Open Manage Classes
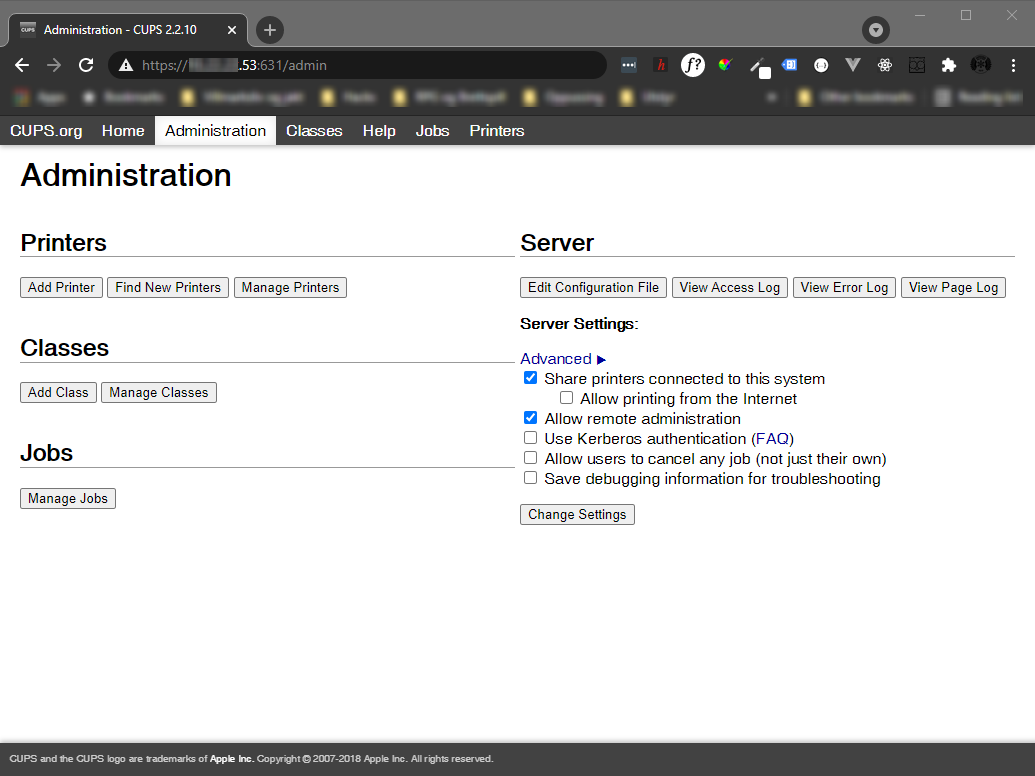This screenshot has height=776, width=1035. point(158,393)
